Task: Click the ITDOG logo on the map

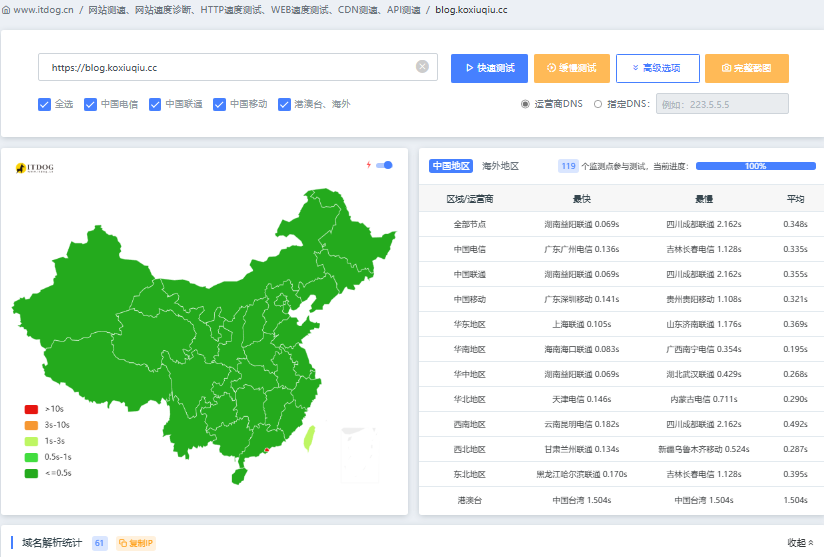Action: (x=34, y=168)
